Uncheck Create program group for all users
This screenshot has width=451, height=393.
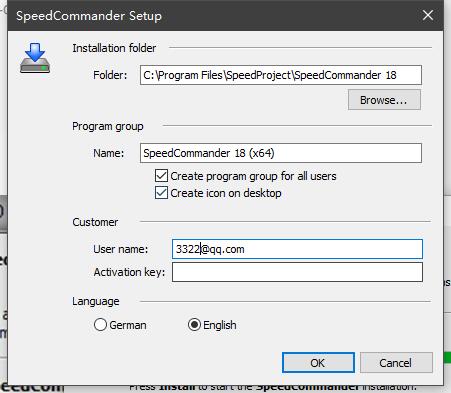click(161, 175)
